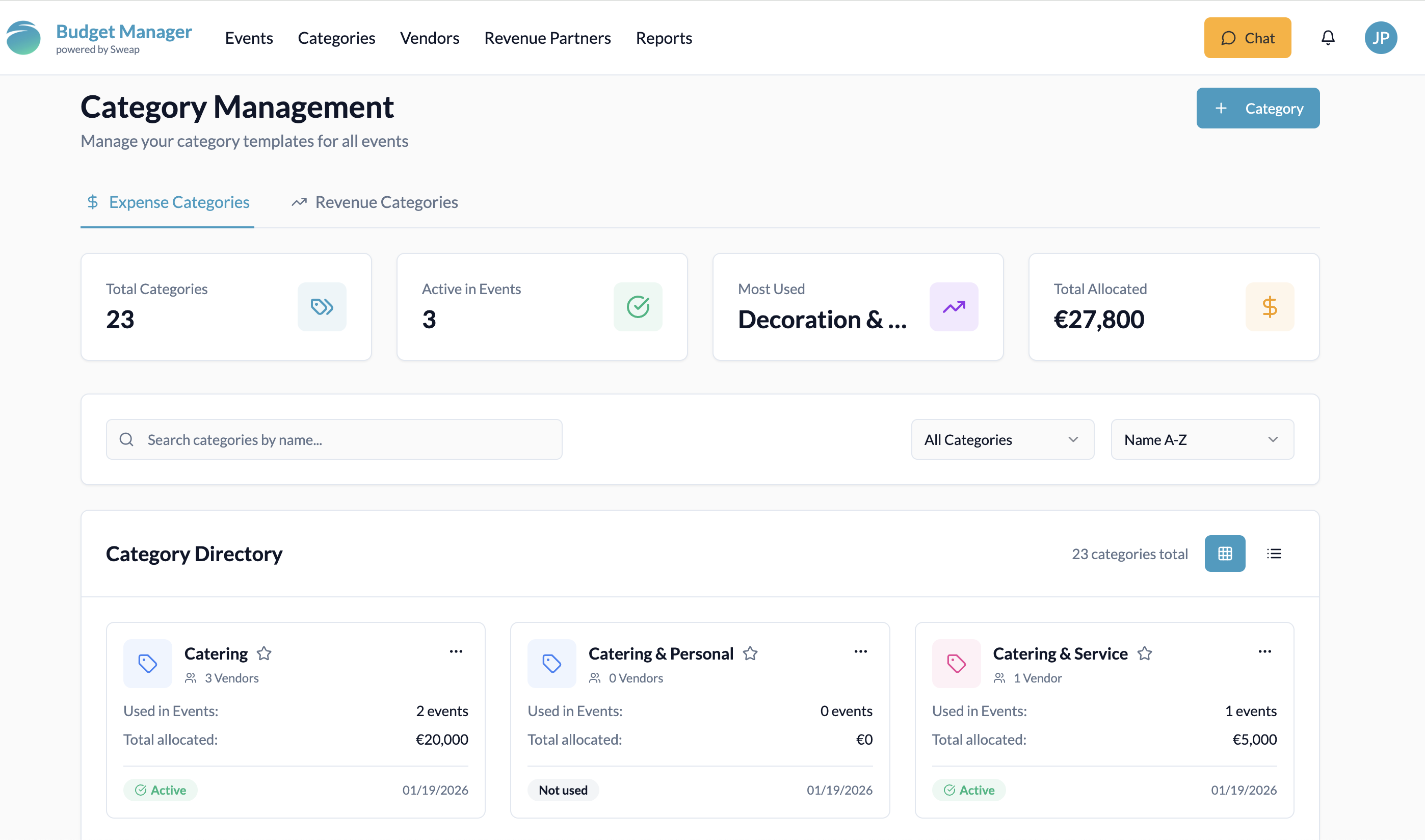Open the Name A-Z sort dropdown

click(x=1201, y=440)
